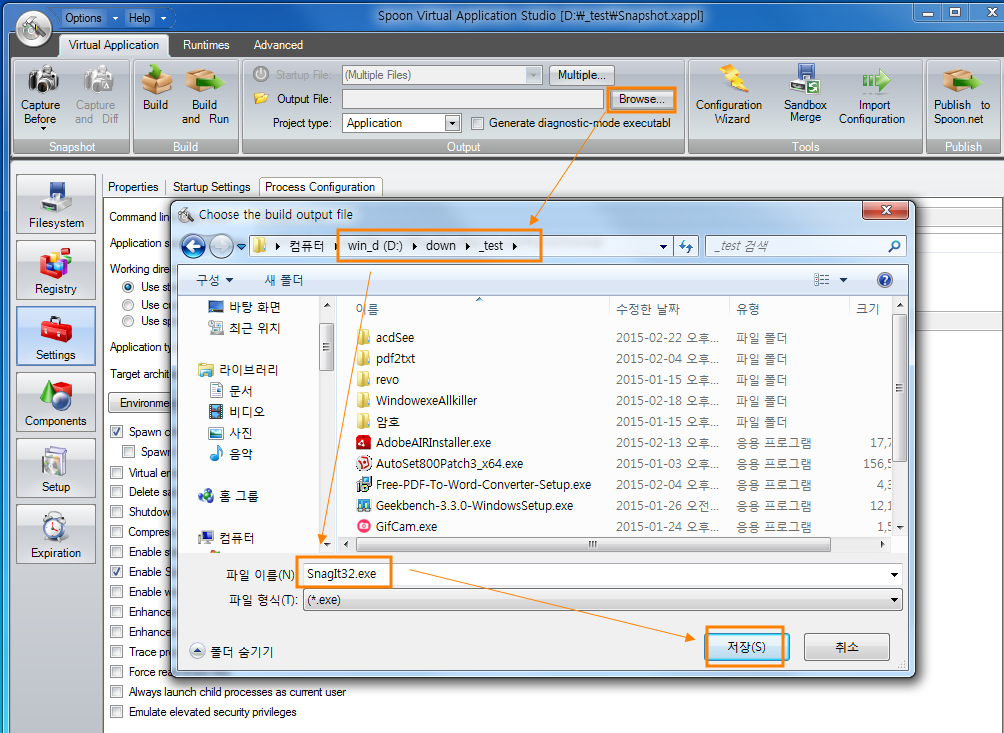Open the view options dropdown arrow
This screenshot has width=1004, height=733.
point(843,280)
